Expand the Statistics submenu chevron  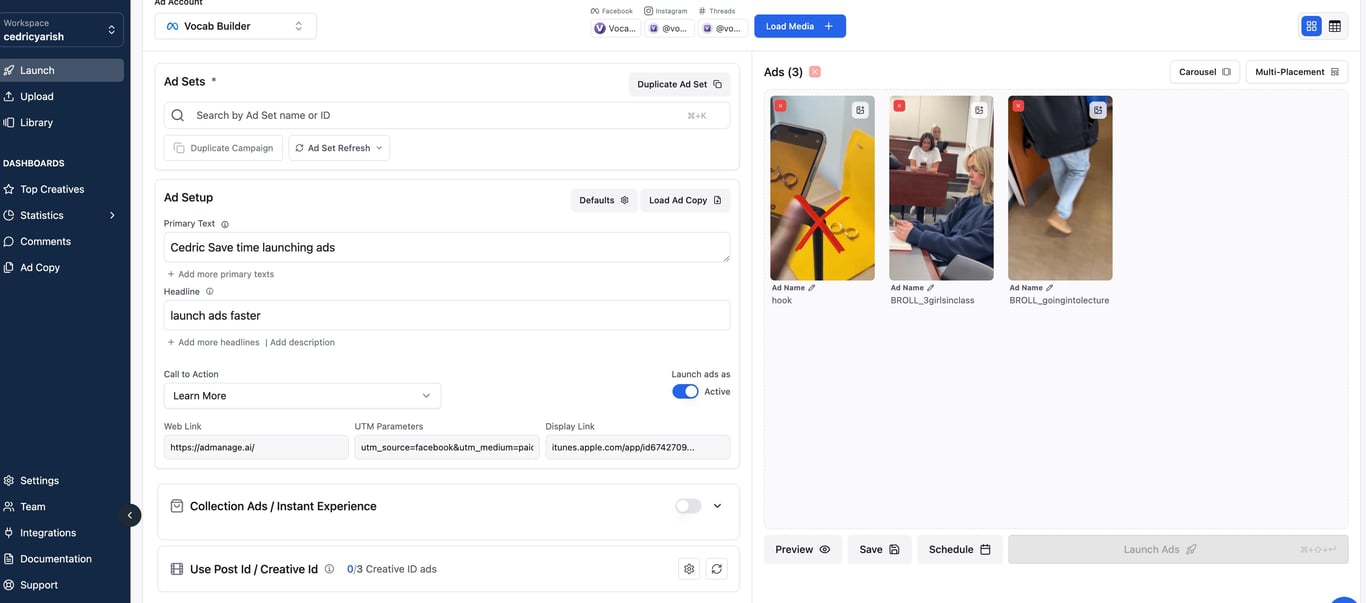pos(112,215)
